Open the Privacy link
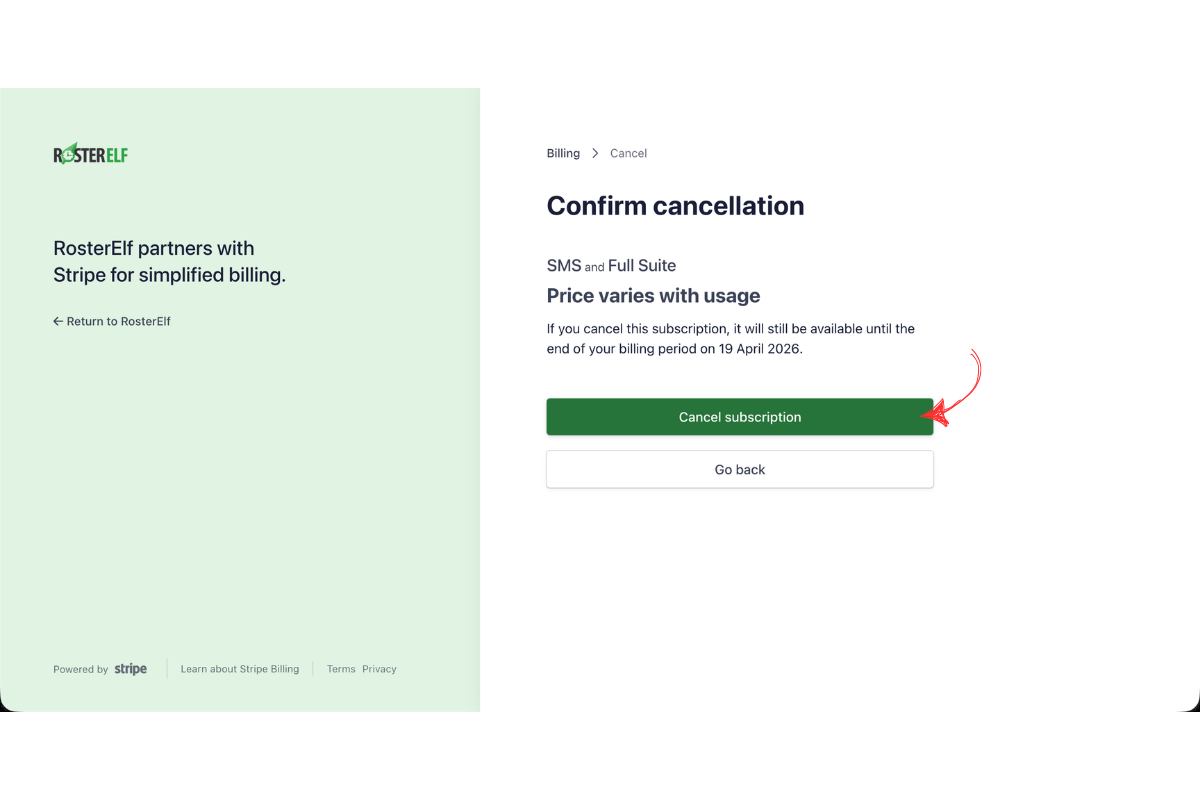Image resolution: width=1200 pixels, height=800 pixels. point(379,668)
